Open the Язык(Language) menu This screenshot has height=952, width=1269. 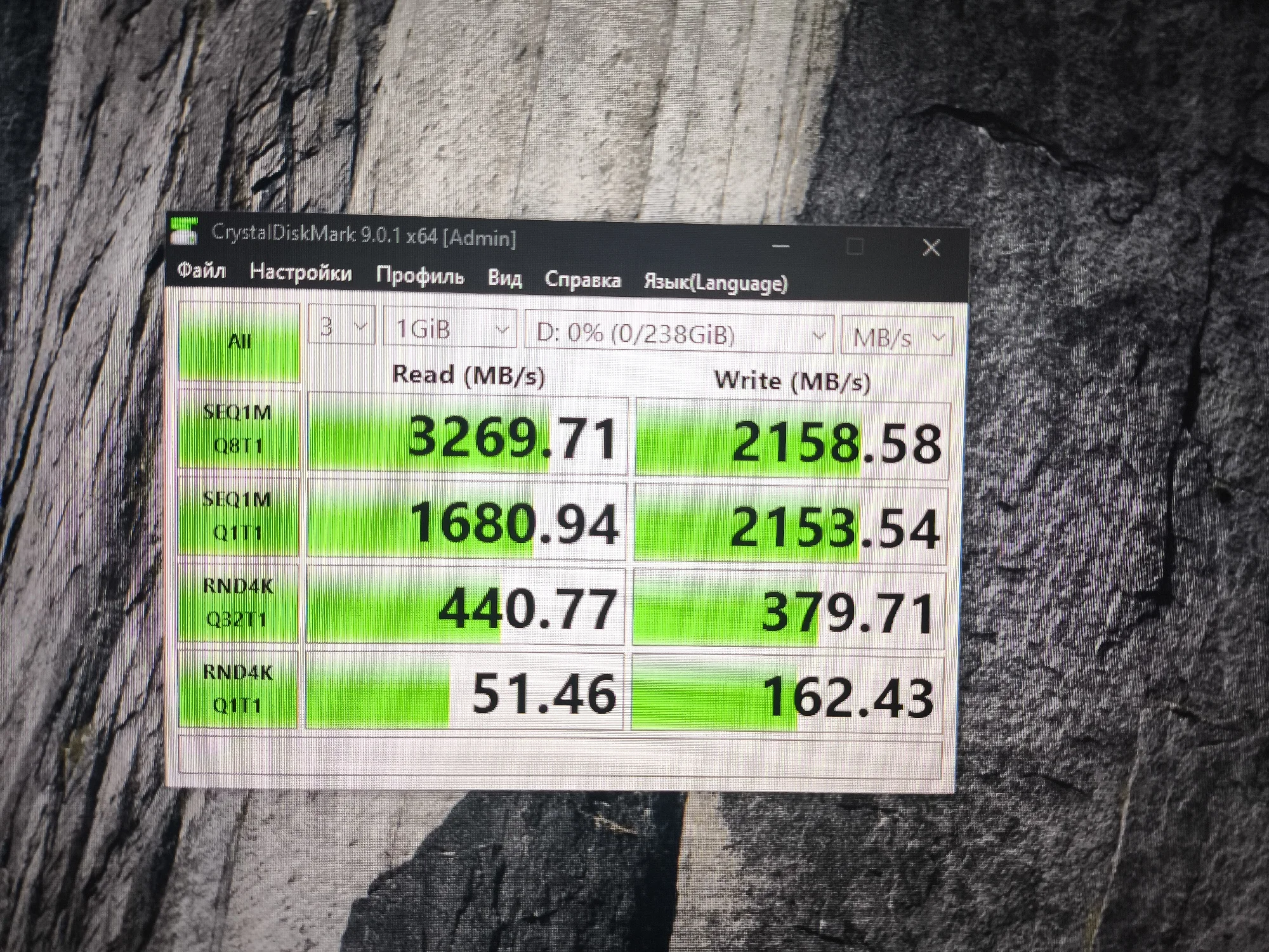coord(716,283)
